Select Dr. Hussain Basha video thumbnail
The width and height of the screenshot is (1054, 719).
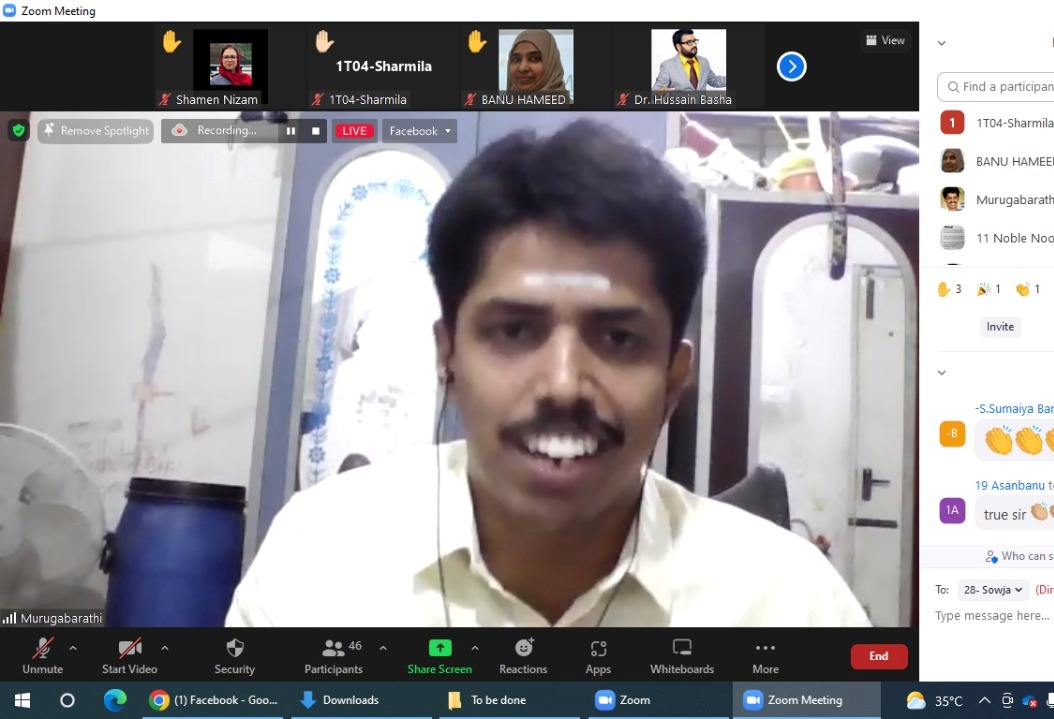click(x=688, y=67)
